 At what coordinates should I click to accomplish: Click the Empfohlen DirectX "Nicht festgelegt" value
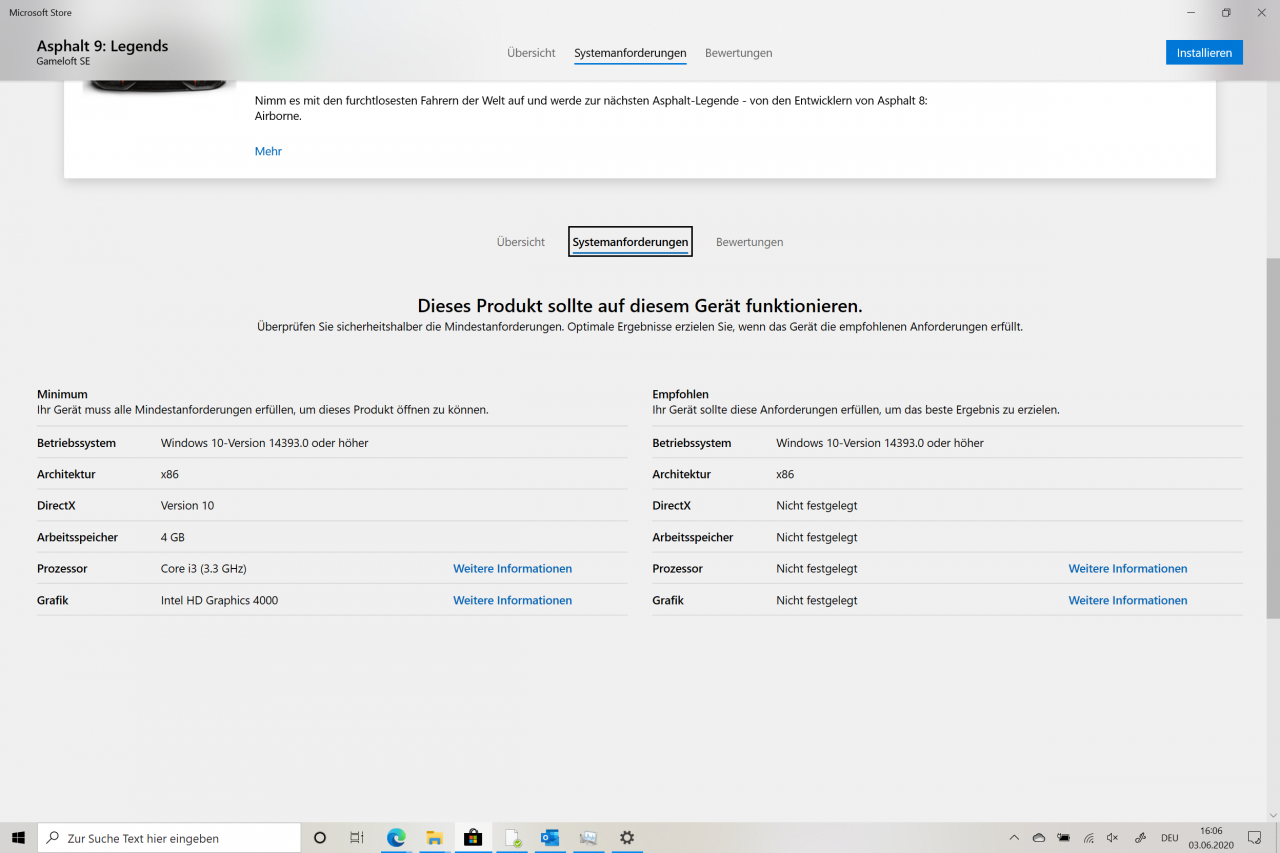[817, 506]
